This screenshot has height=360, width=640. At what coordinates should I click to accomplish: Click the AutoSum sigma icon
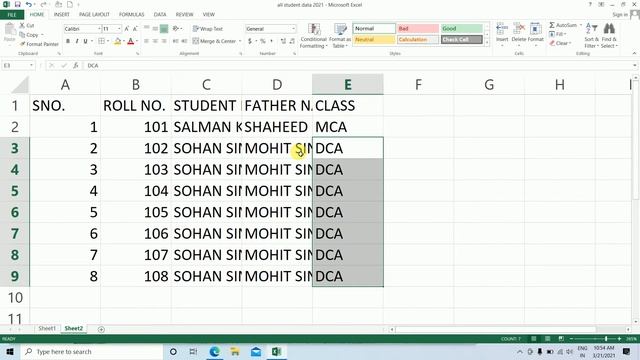[552, 25]
